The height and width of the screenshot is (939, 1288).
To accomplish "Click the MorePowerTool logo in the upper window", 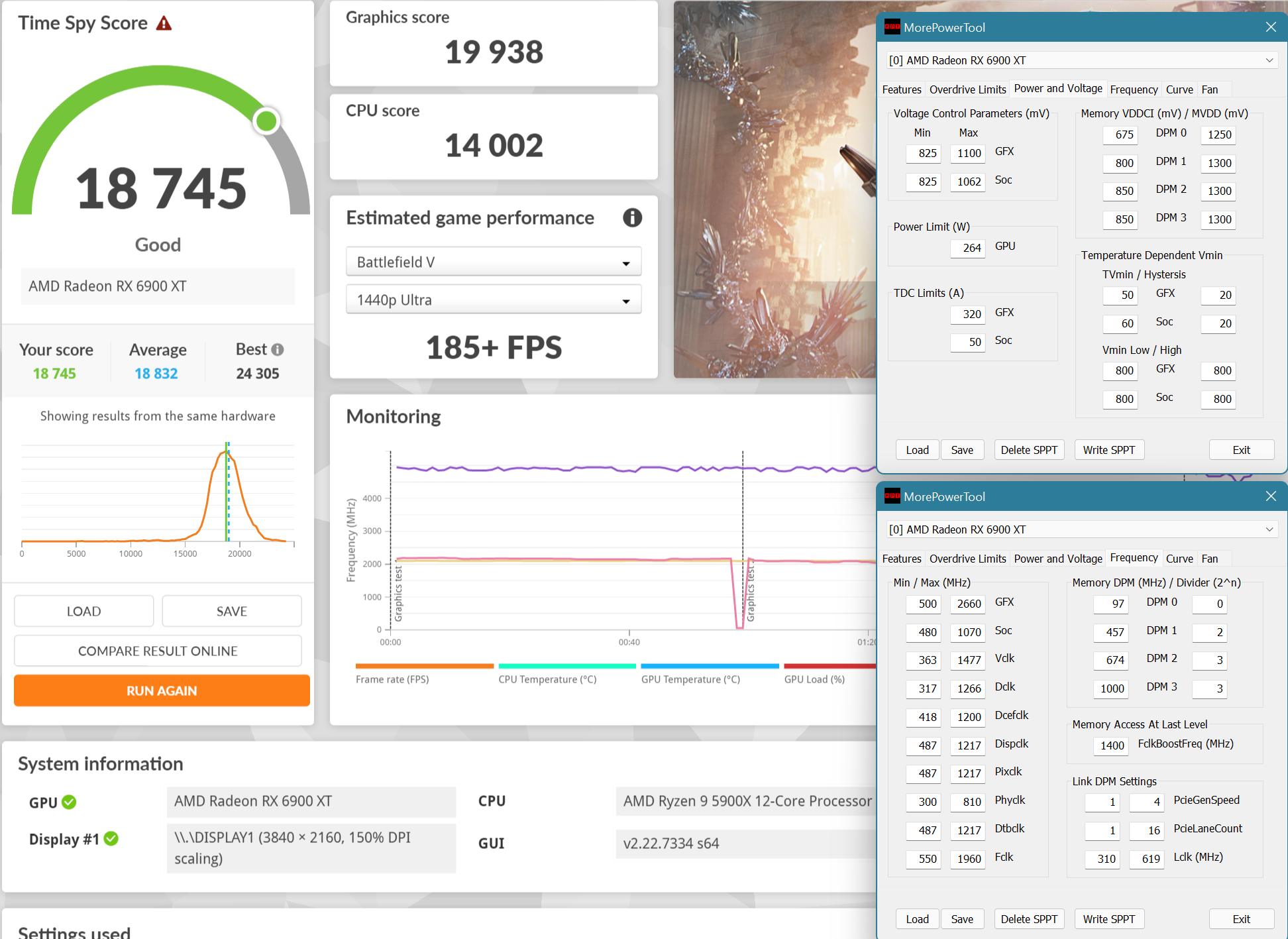I will point(892,27).
